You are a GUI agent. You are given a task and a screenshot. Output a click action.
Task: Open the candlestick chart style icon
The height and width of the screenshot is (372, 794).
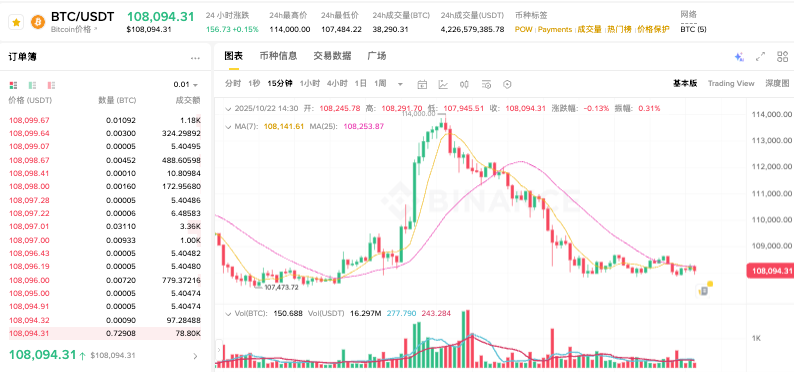click(464, 84)
